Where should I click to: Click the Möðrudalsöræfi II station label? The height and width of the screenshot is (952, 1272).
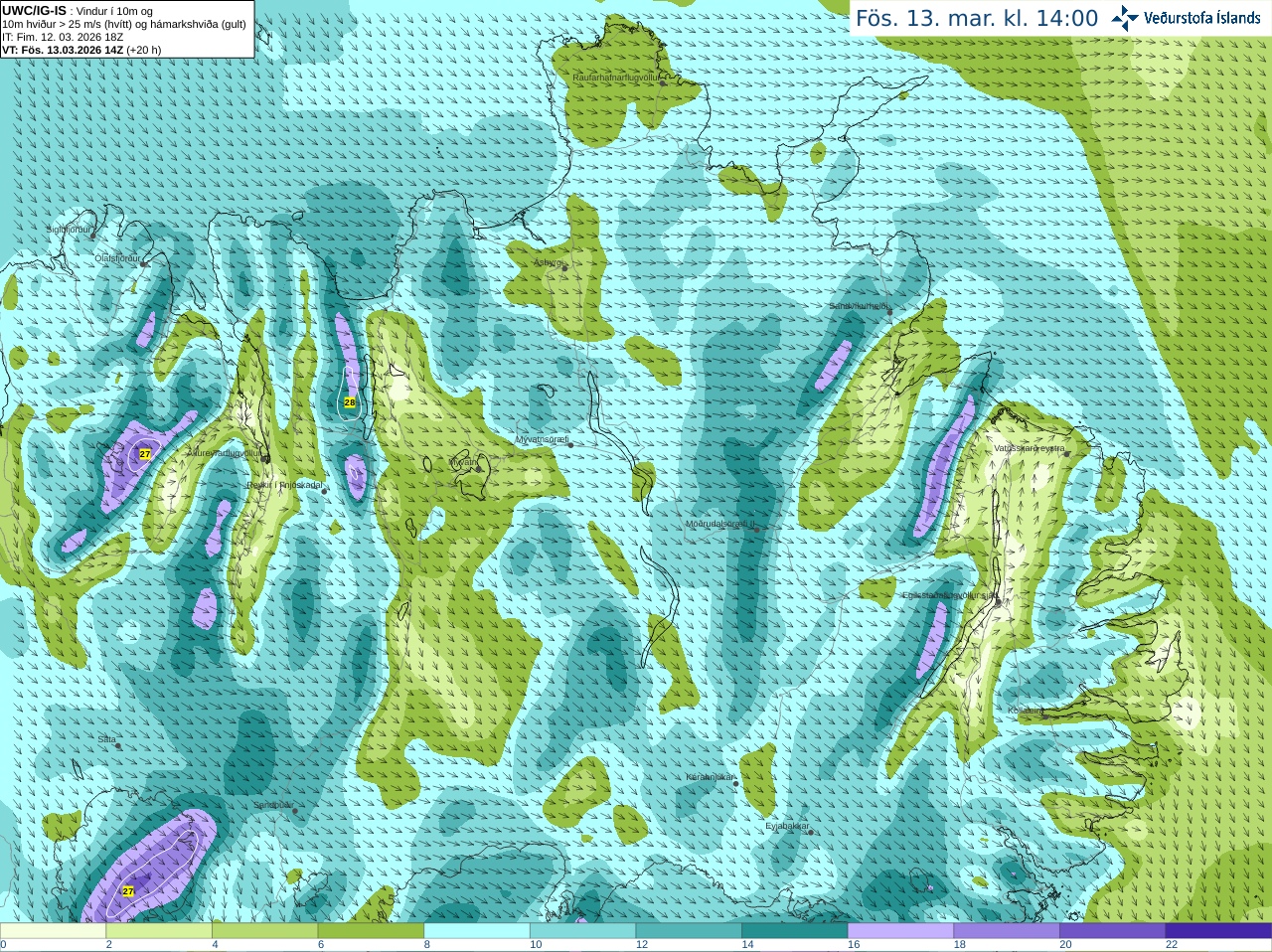point(721,524)
